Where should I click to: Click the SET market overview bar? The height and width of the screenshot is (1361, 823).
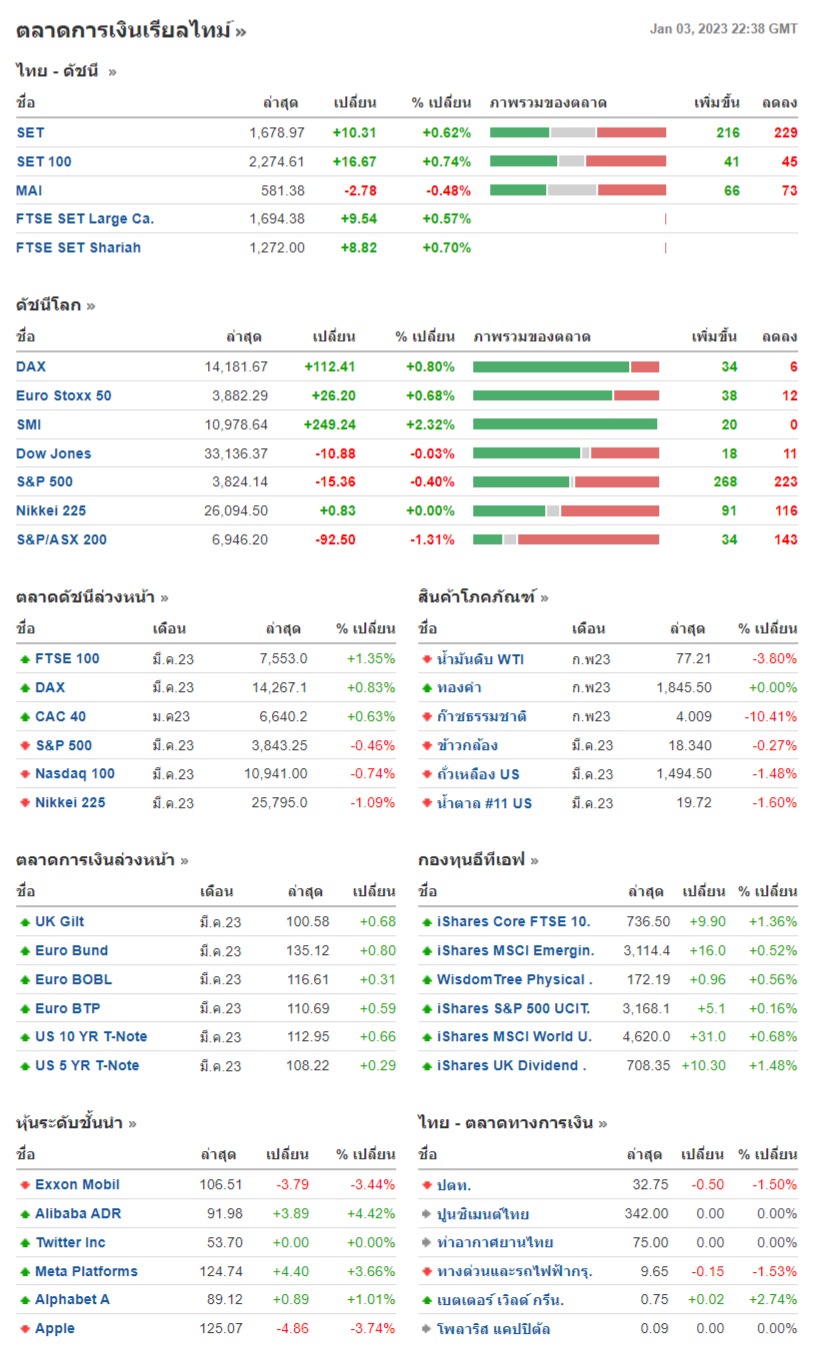pos(578,132)
